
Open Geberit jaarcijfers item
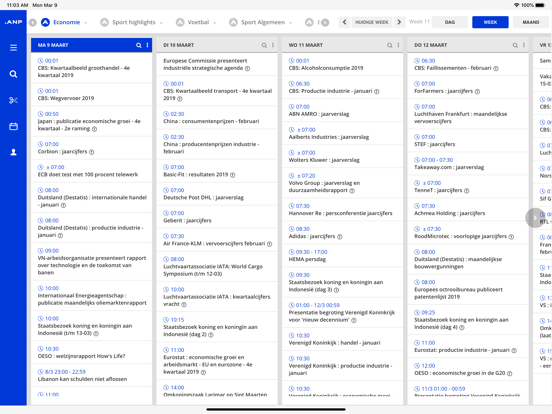point(217,217)
